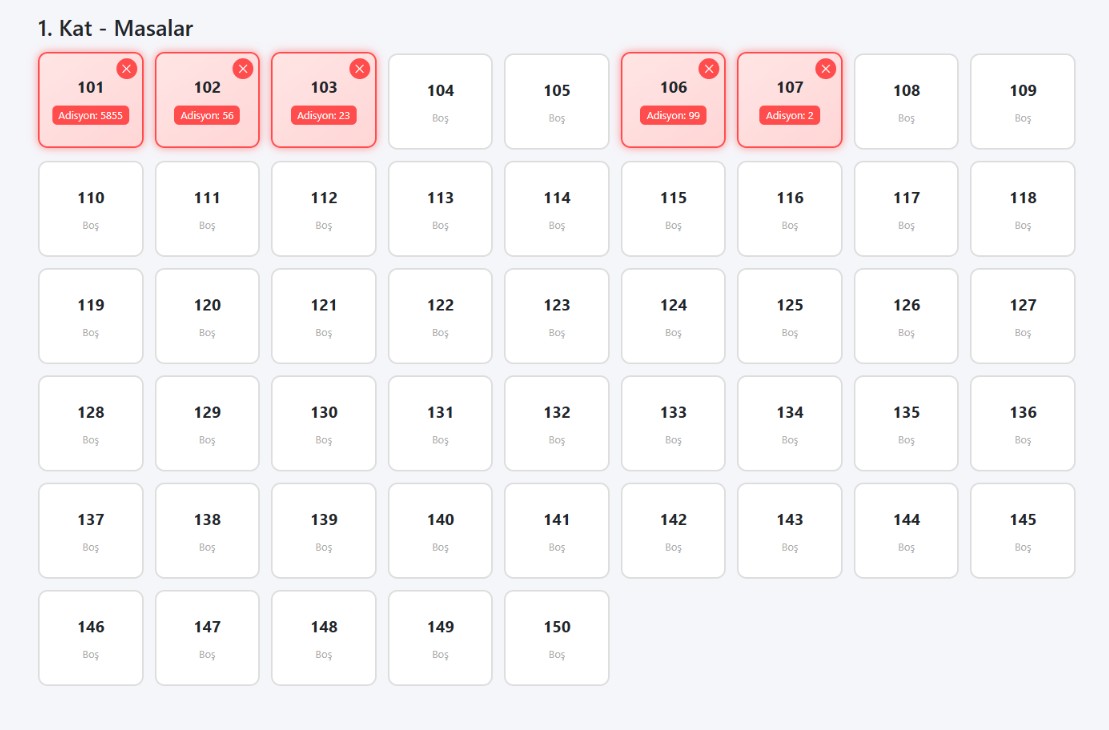Select the Adisyon: 23 badge

[x=324, y=116]
